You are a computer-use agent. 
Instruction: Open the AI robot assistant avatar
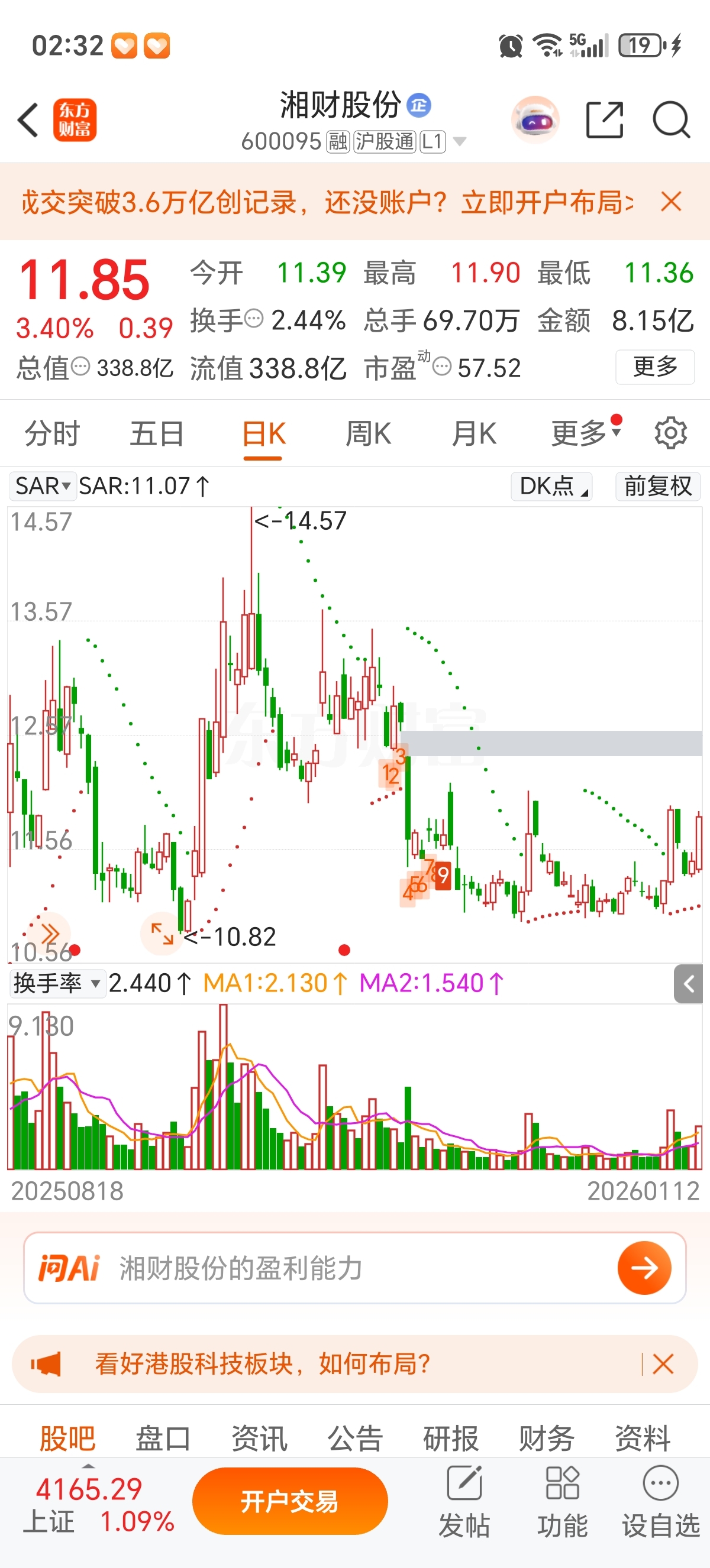(x=535, y=120)
